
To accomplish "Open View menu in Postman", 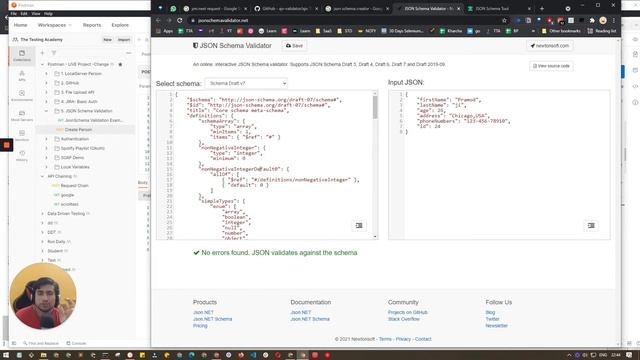I will coord(36,13).
